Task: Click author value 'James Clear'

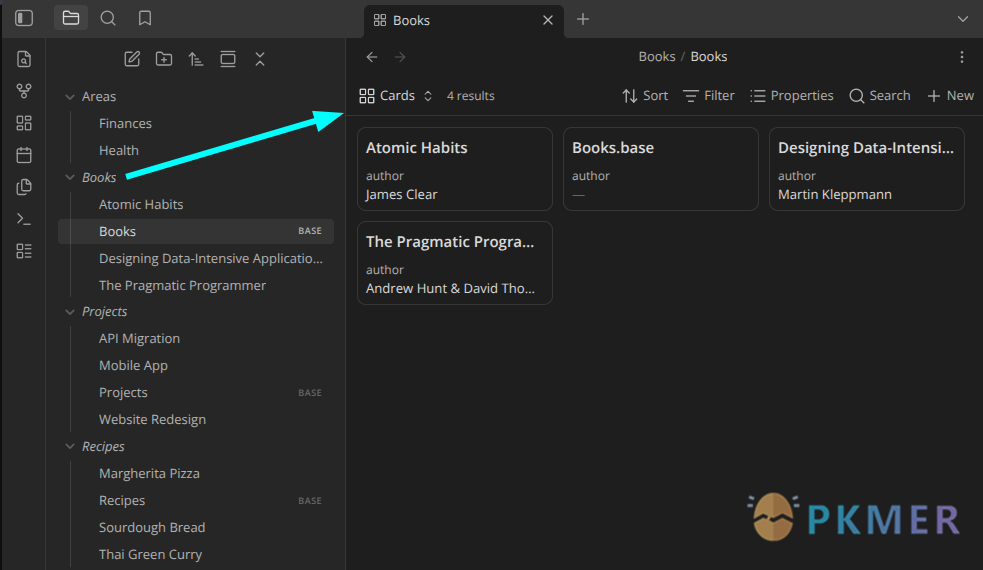Action: tap(401, 194)
